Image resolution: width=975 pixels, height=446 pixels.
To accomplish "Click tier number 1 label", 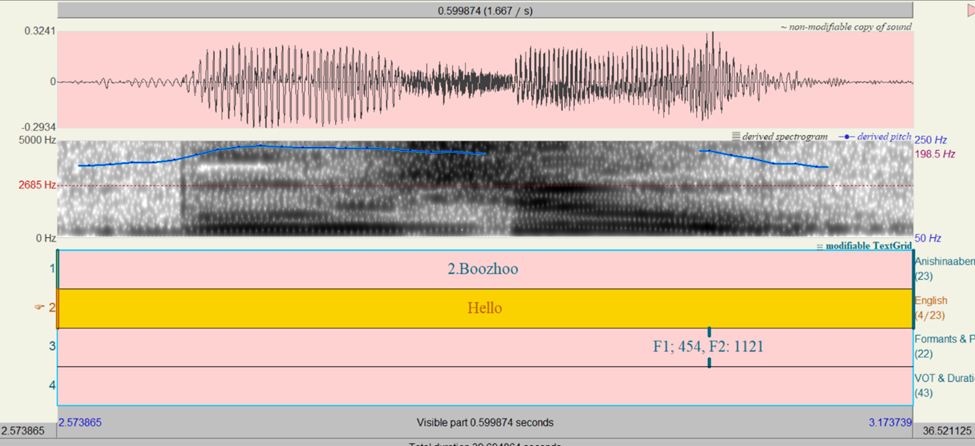I will [x=52, y=269].
